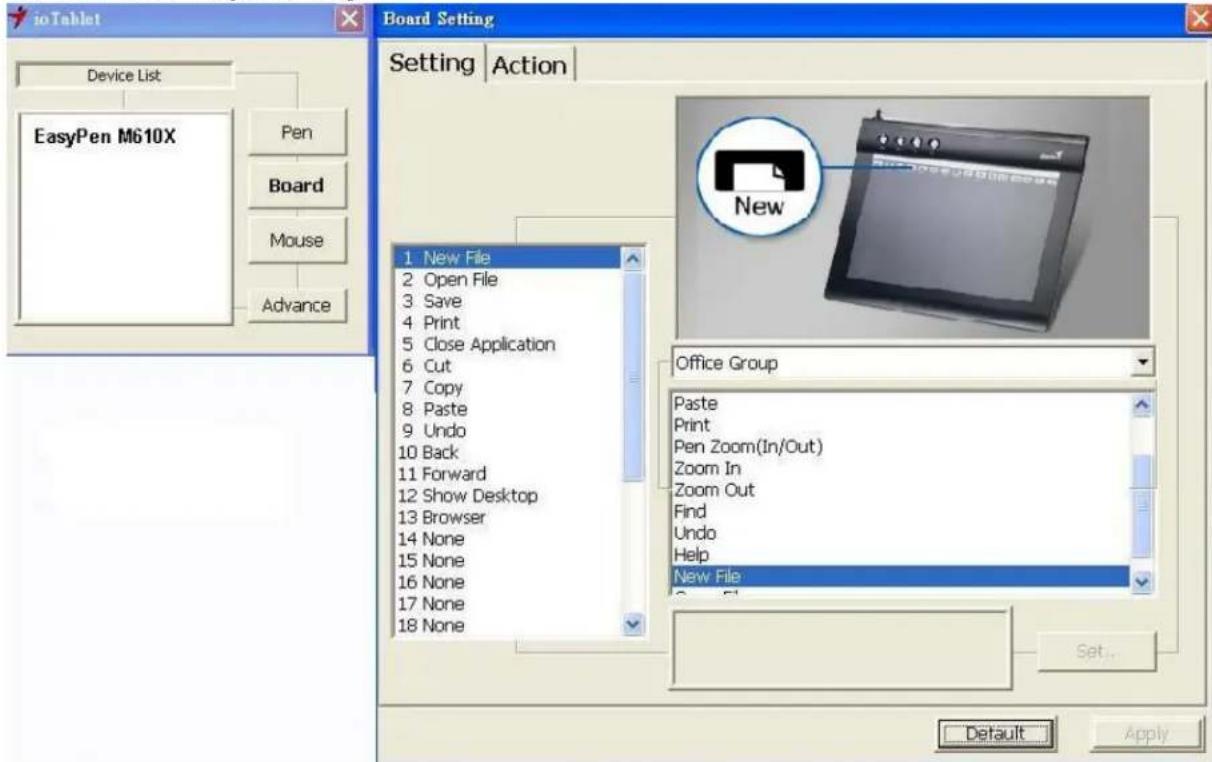Viewport: 1212px width, 762px height.
Task: Select hotkey 1 New File
Action: click(x=508, y=258)
